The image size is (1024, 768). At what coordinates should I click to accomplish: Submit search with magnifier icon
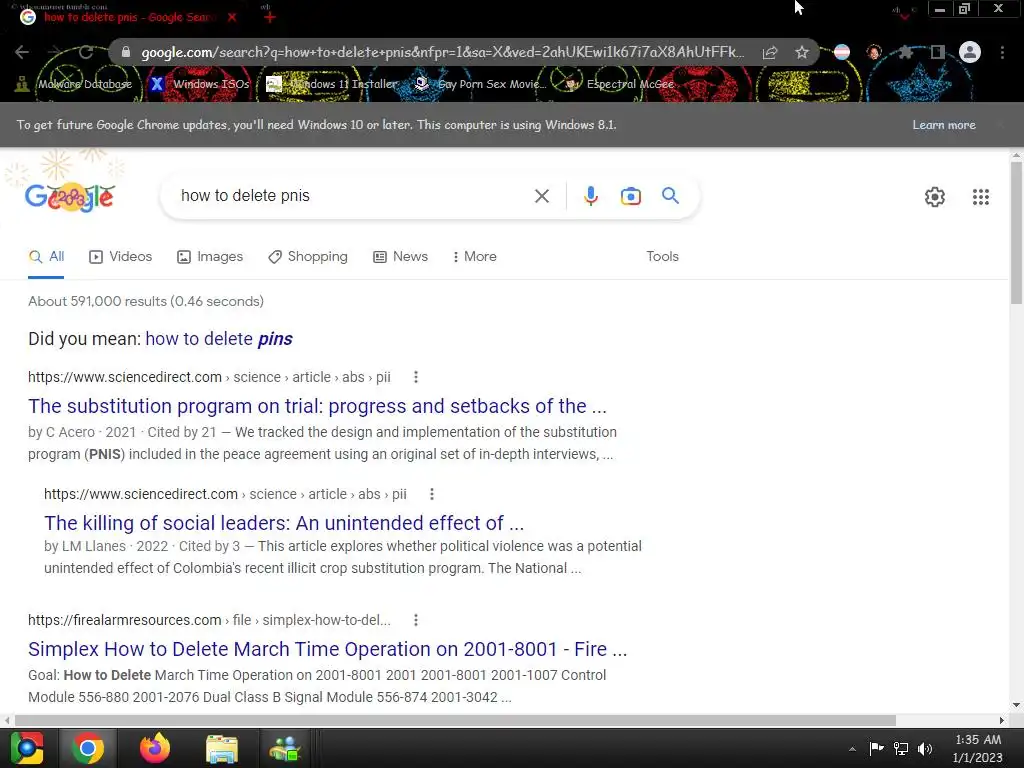coord(670,195)
